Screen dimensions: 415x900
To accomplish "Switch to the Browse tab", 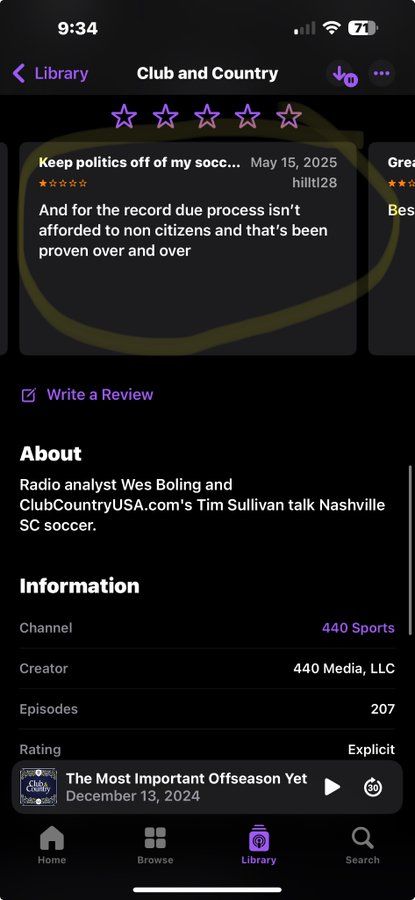I will coord(155,845).
